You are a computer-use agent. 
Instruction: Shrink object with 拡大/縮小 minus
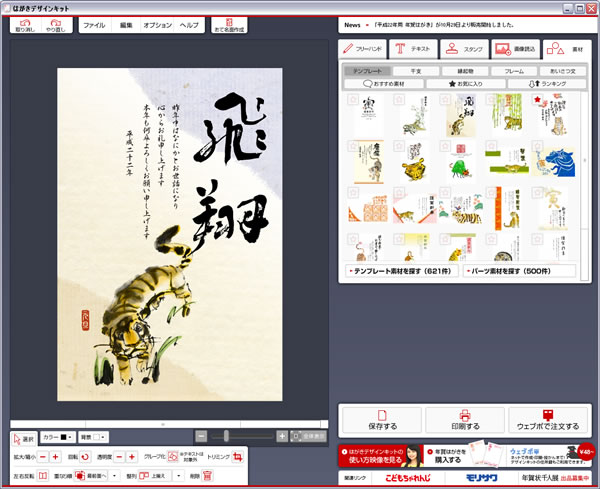(43, 457)
